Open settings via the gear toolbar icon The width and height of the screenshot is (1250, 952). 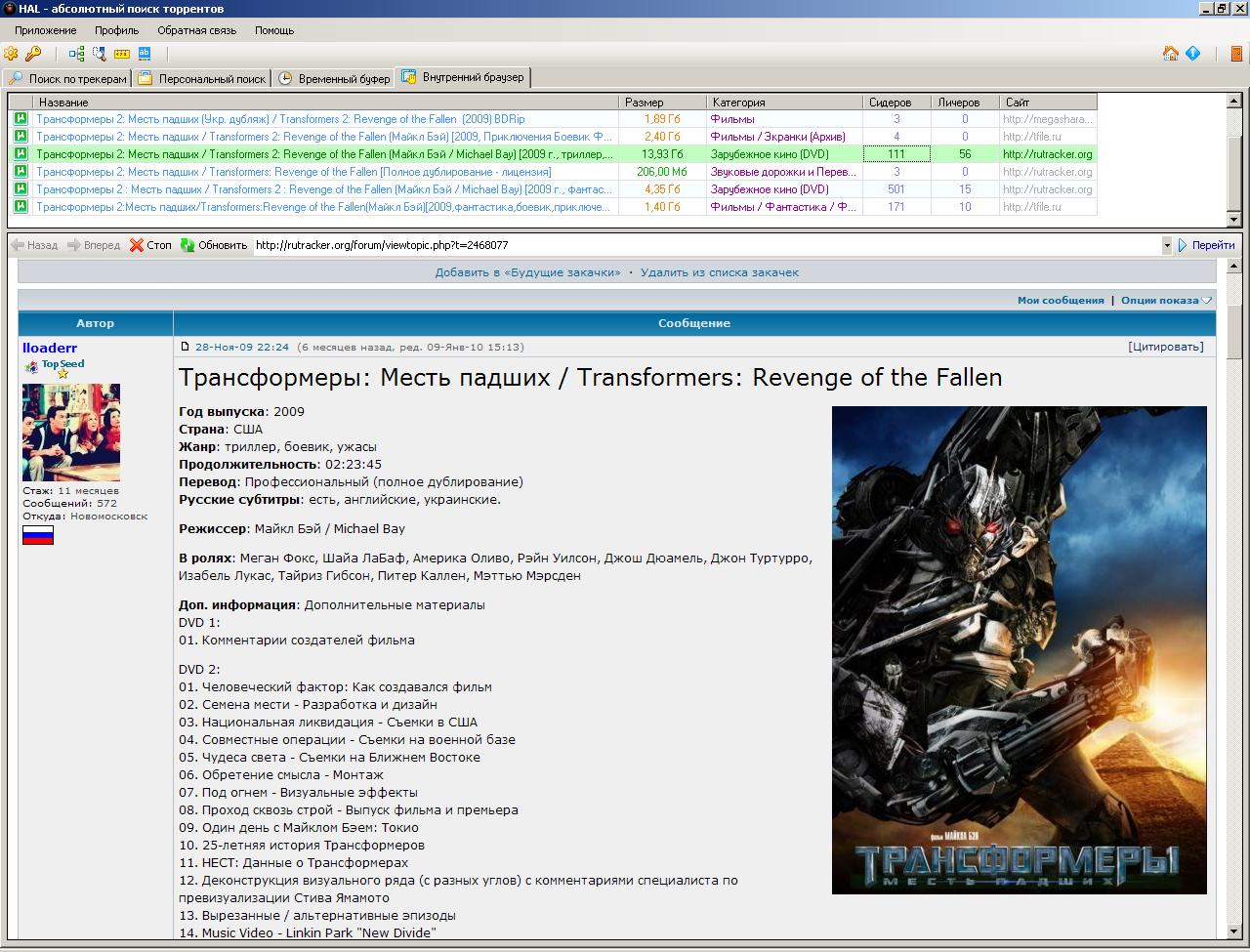point(12,54)
